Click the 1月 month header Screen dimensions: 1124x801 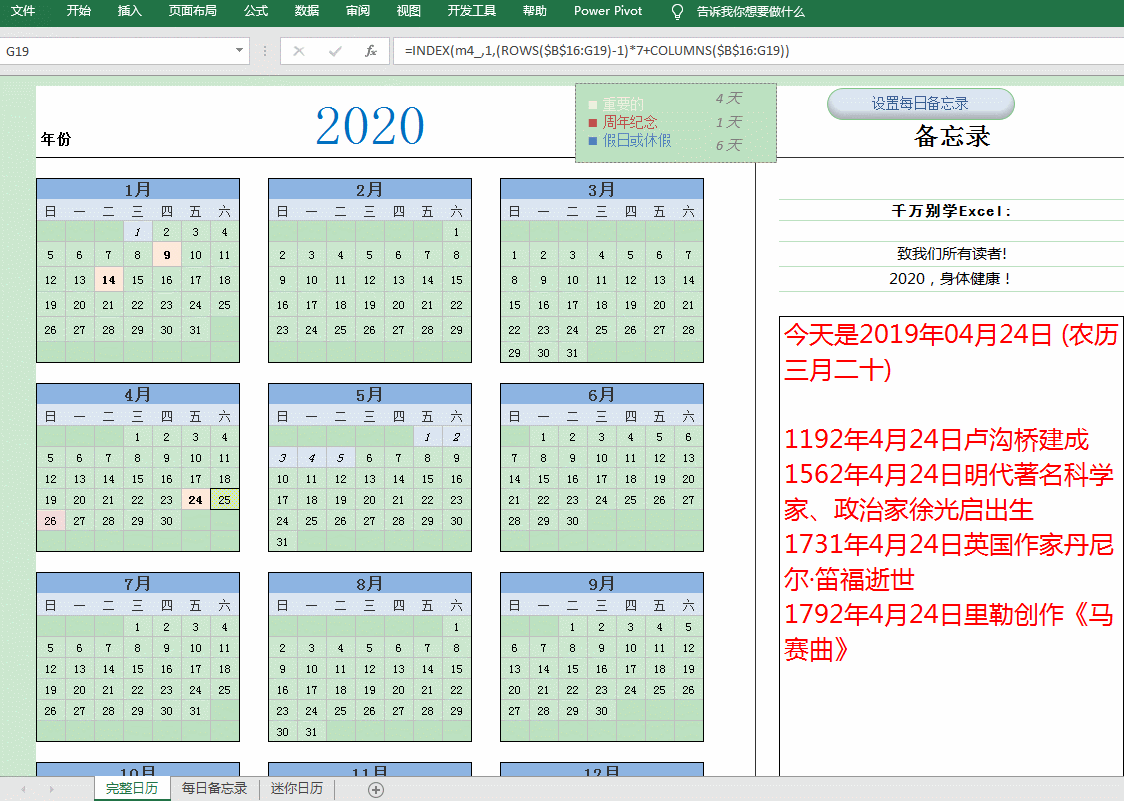pyautogui.click(x=138, y=189)
